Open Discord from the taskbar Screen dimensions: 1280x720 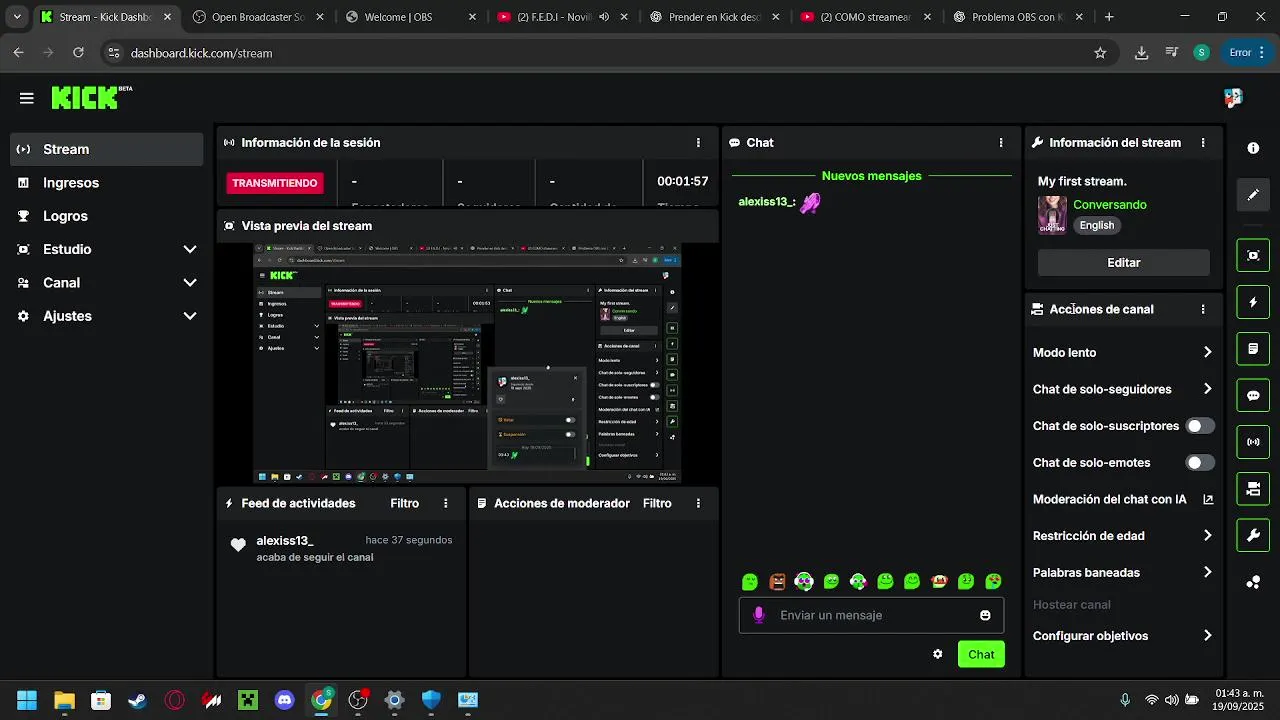285,701
